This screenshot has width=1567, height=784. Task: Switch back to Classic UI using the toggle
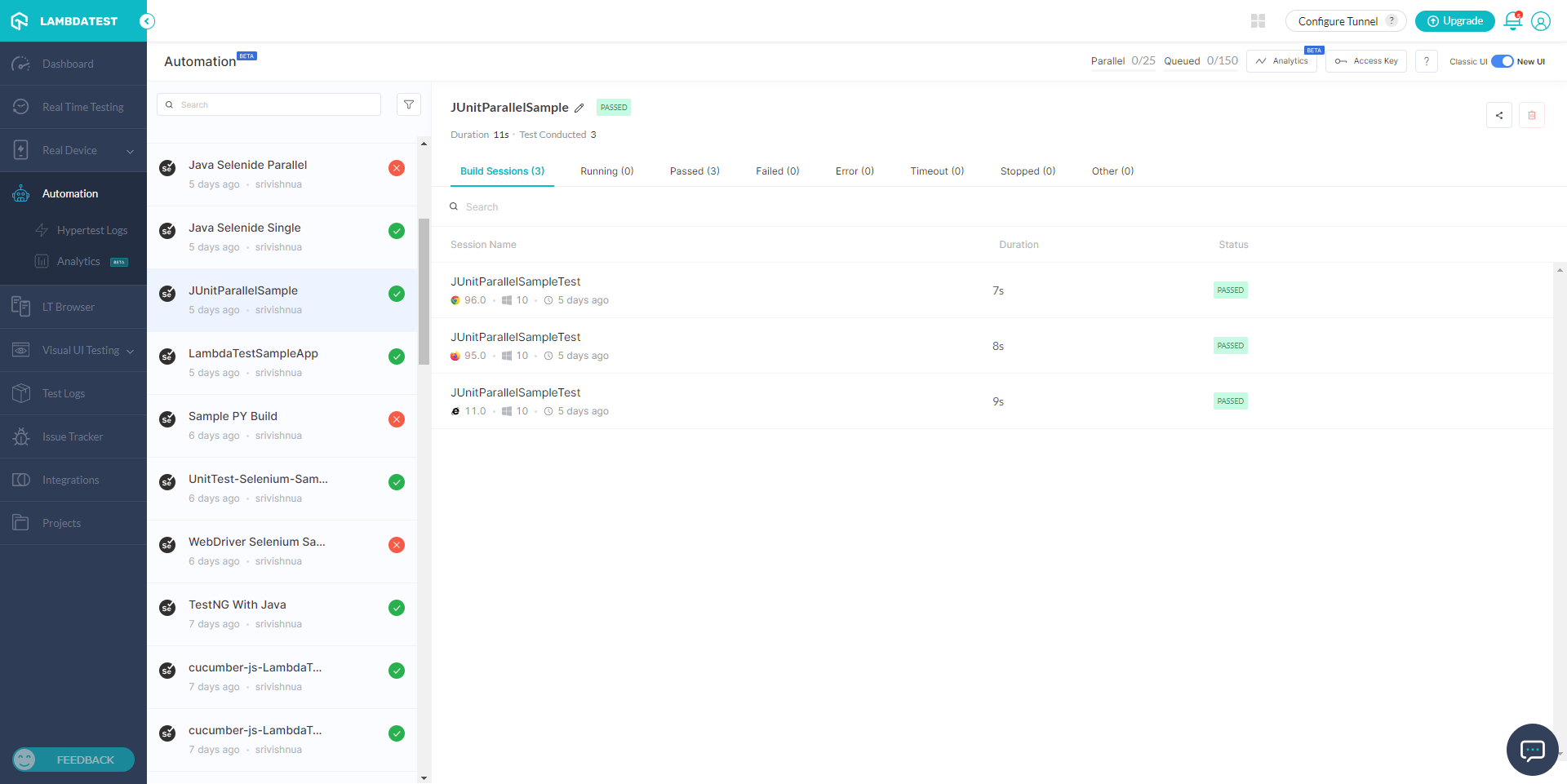[x=1502, y=61]
